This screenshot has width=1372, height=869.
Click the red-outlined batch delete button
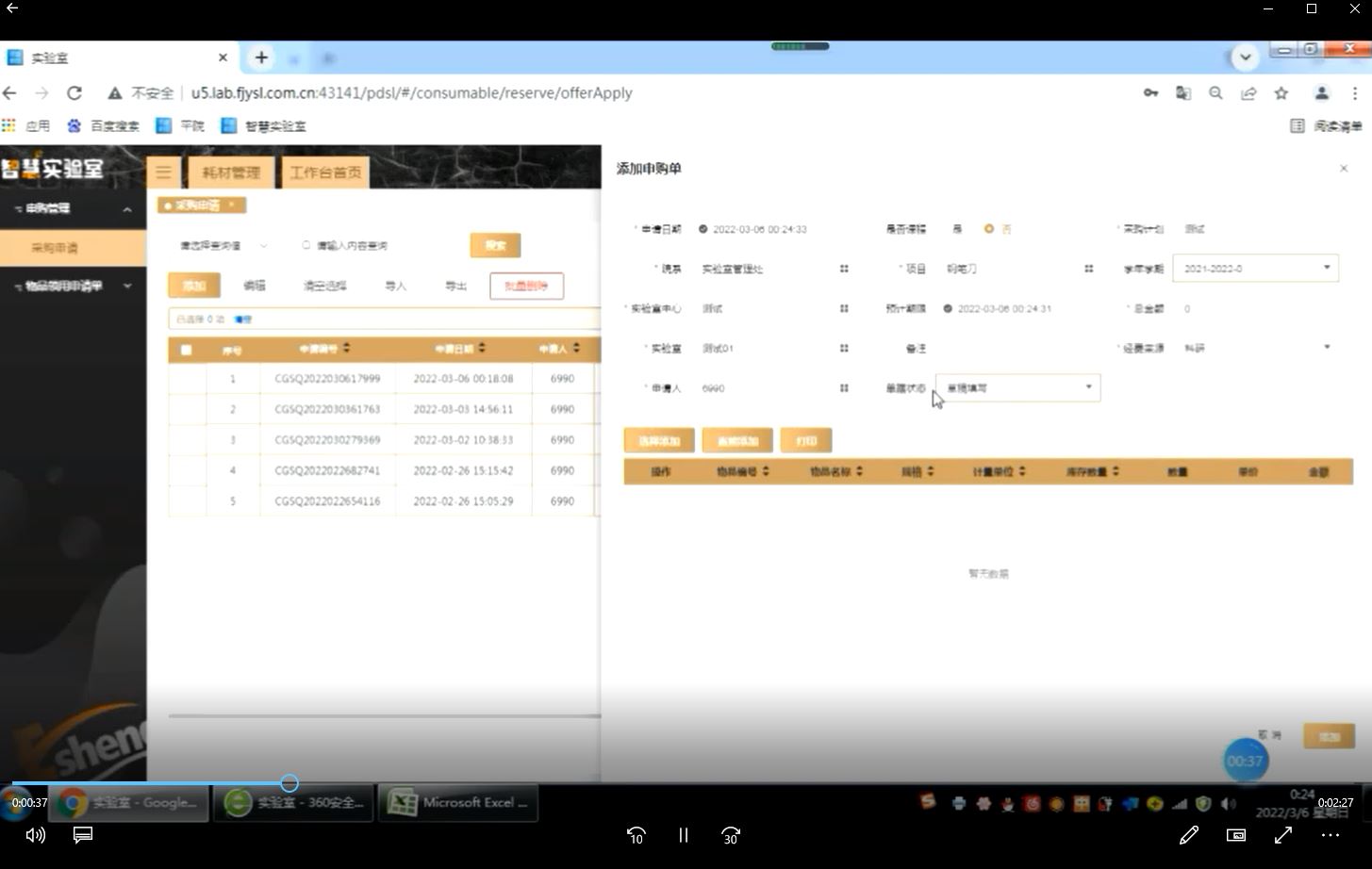[x=526, y=286]
